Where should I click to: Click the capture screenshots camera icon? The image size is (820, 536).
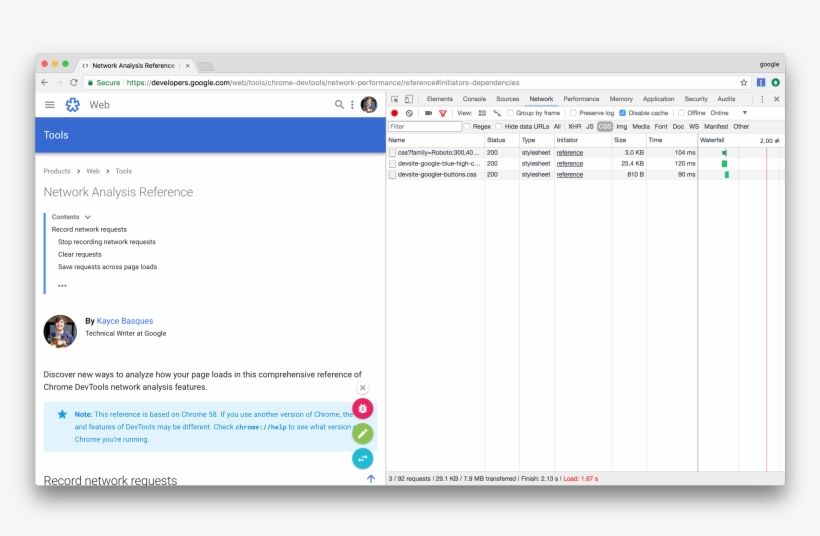coord(428,113)
